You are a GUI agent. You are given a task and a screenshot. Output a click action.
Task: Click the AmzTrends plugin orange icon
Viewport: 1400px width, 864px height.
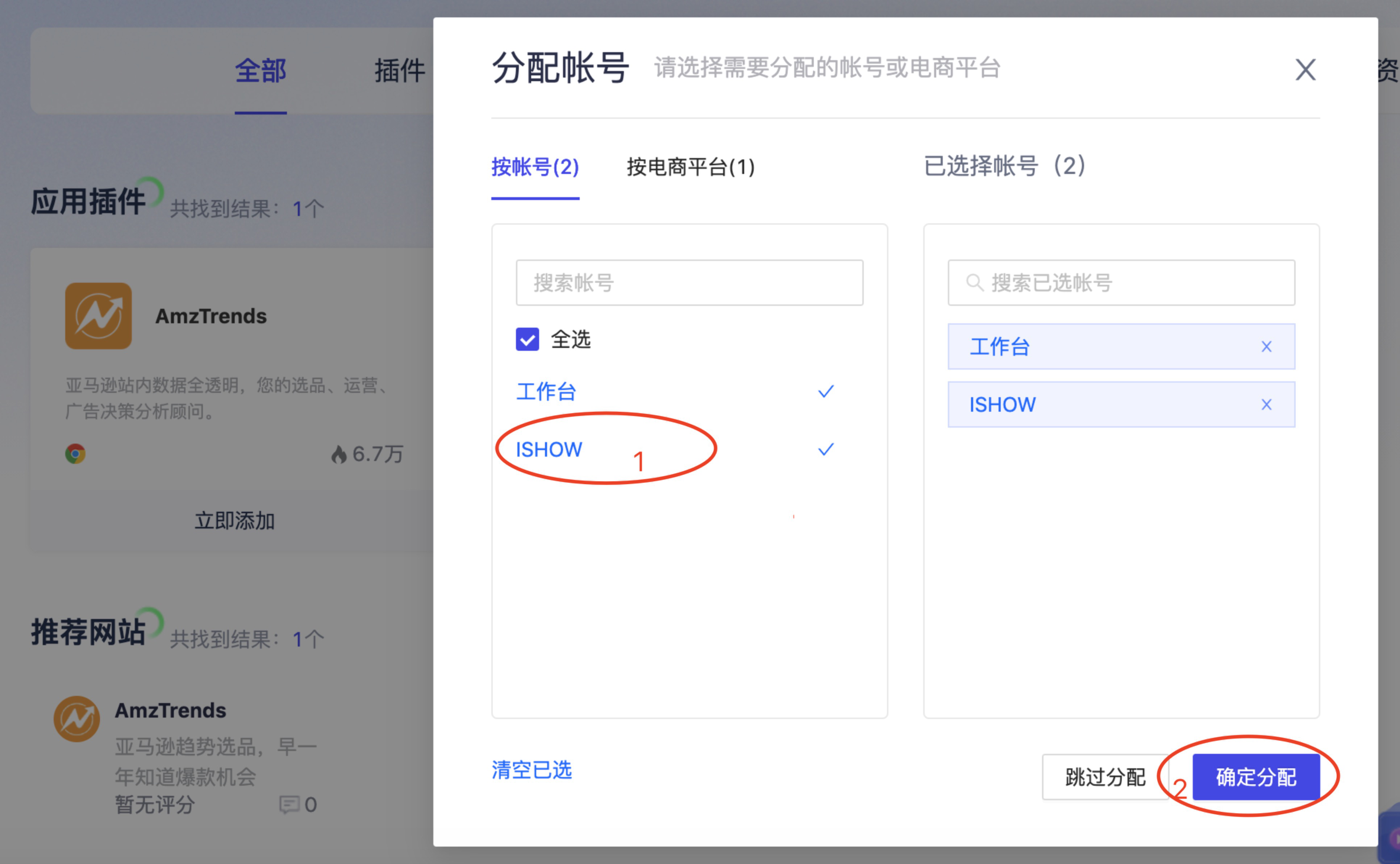(x=98, y=315)
